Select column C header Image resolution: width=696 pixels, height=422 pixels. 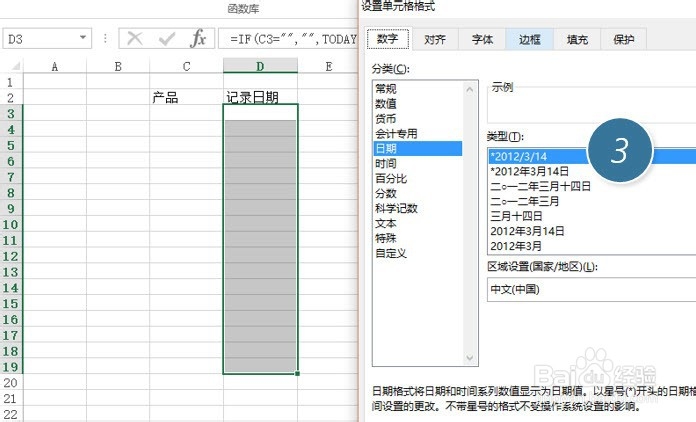pos(186,67)
